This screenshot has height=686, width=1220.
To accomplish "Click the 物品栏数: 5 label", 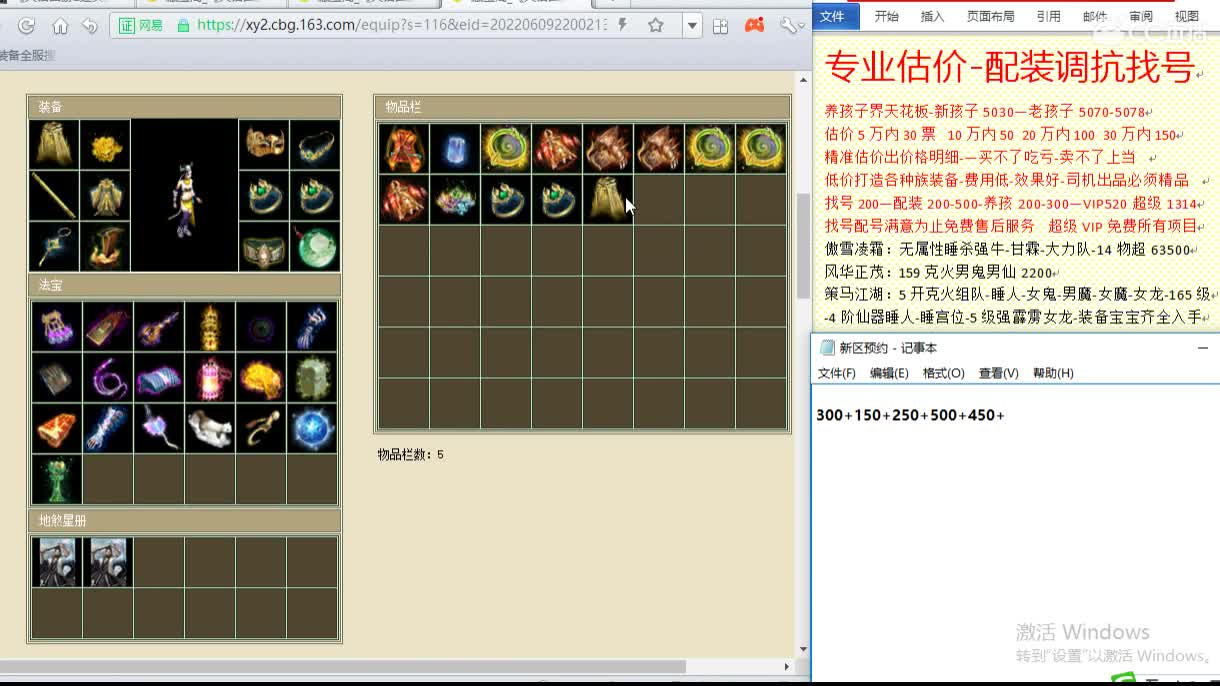I will point(410,455).
